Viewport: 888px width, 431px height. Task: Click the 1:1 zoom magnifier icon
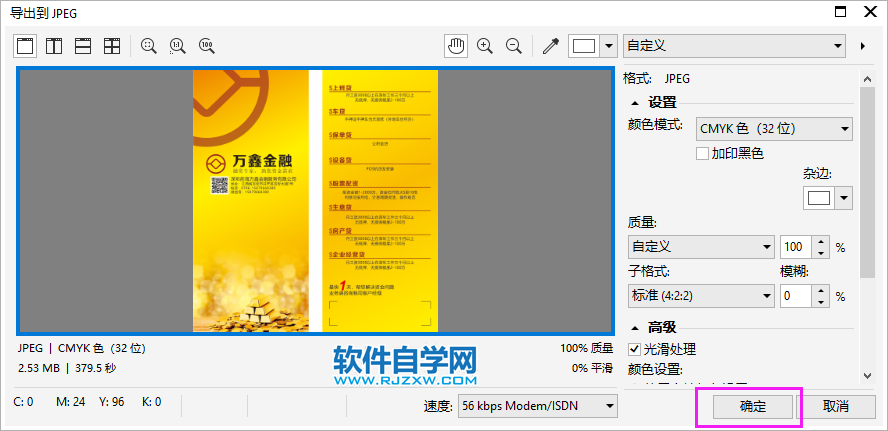178,46
